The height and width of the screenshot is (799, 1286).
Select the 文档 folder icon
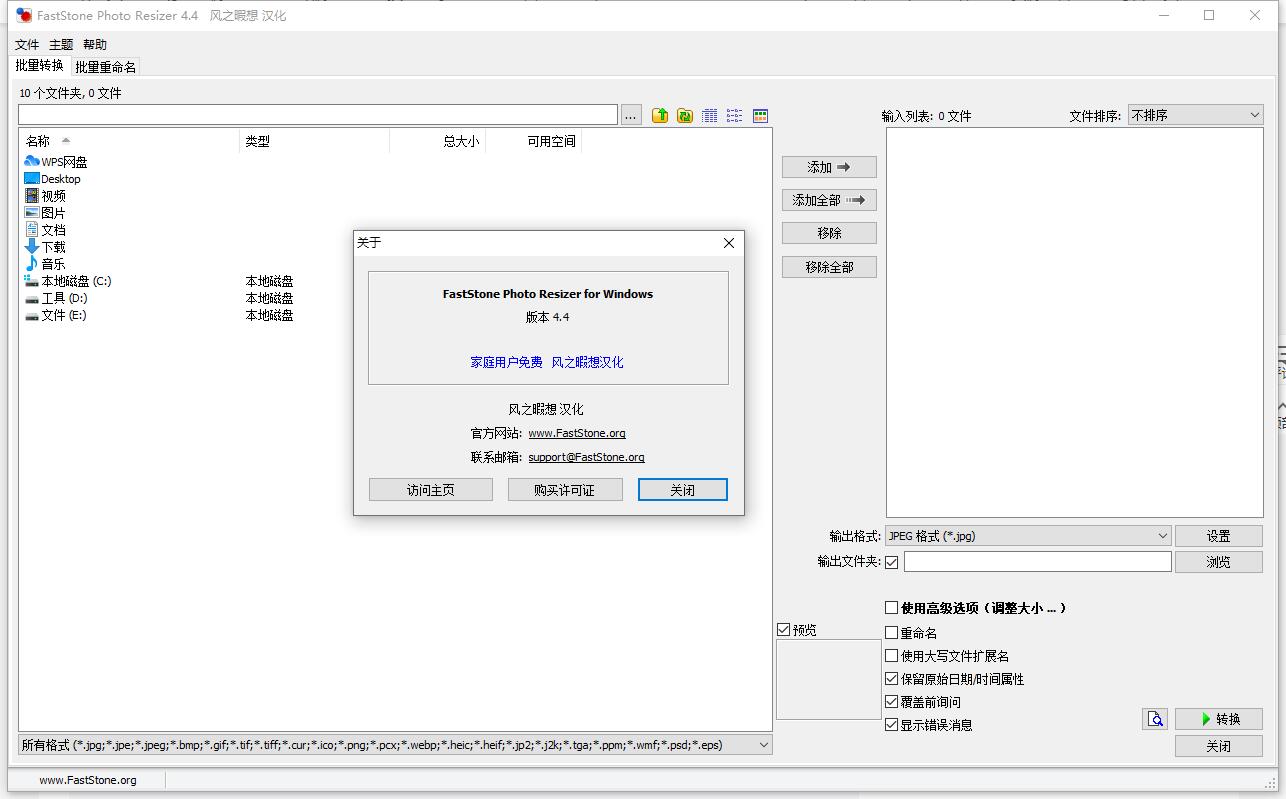tap(32, 229)
